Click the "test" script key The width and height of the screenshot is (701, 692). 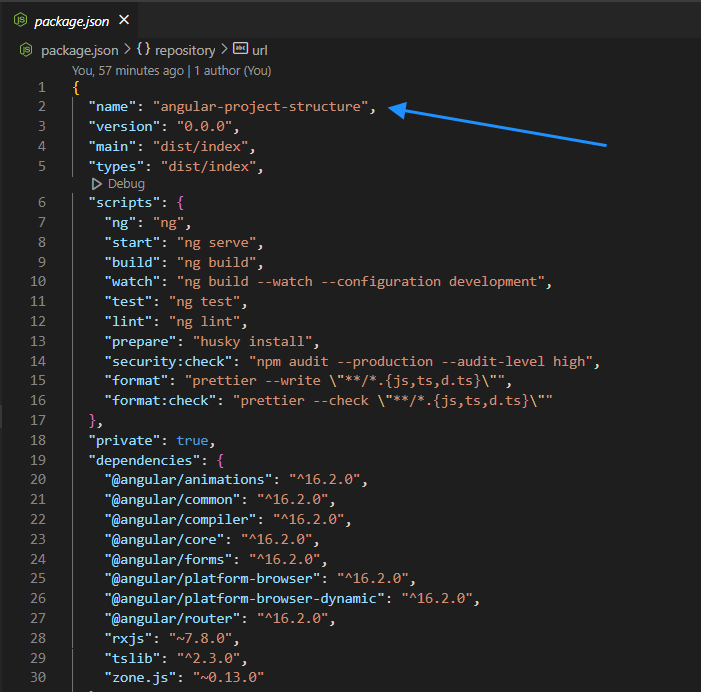[x=128, y=302]
